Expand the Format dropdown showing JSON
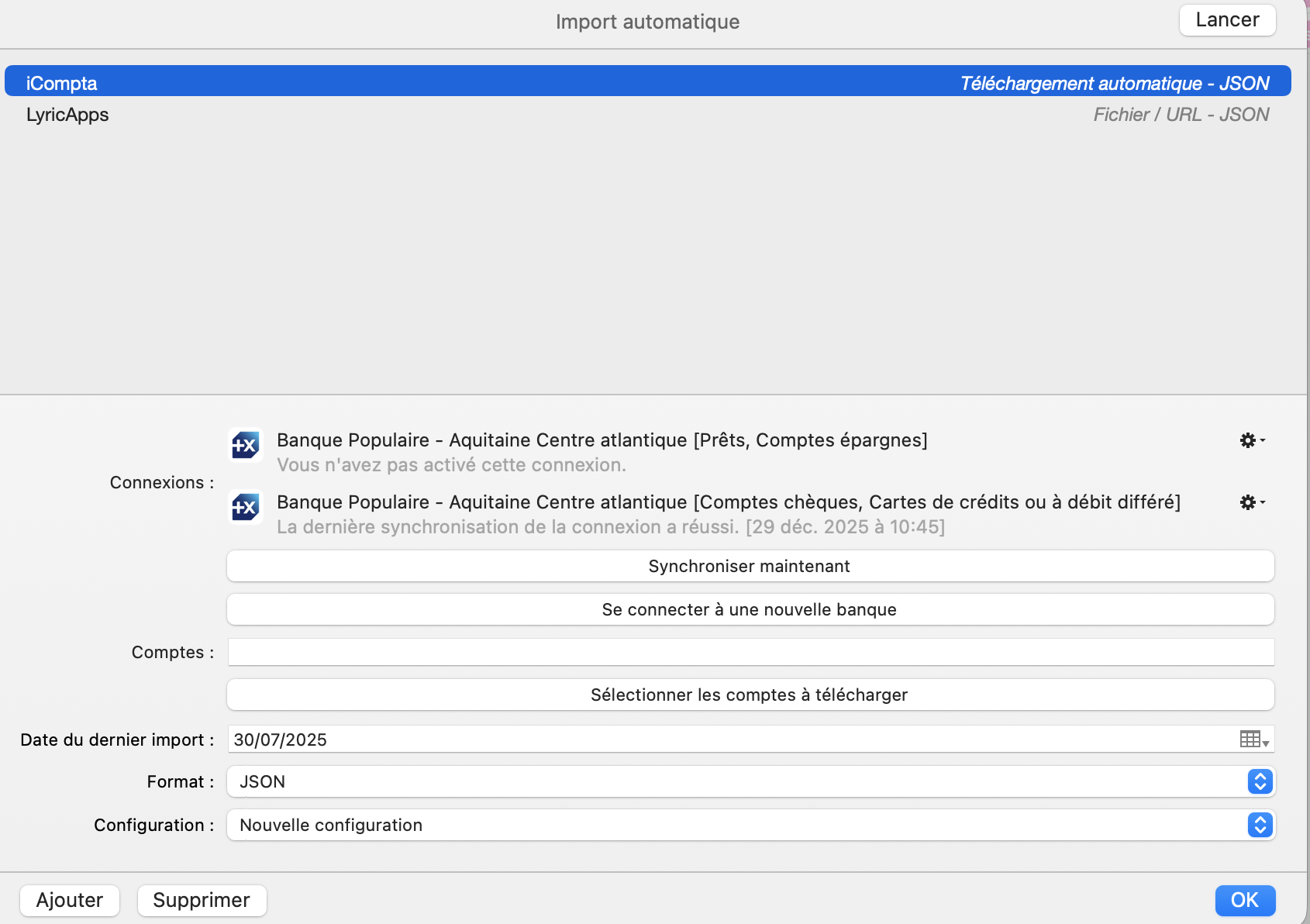Image resolution: width=1310 pixels, height=924 pixels. pos(1260,781)
